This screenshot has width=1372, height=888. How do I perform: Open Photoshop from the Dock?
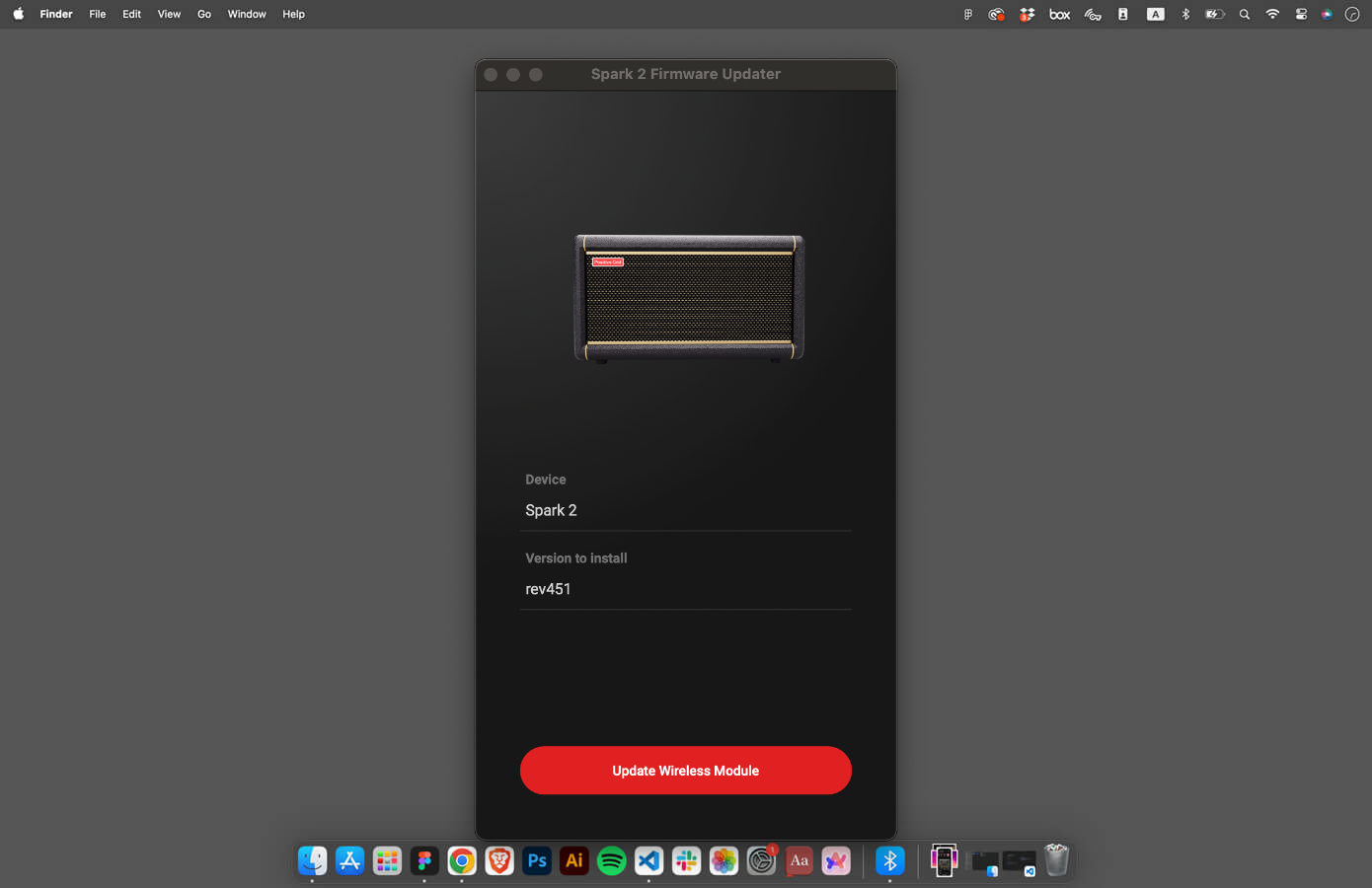[537, 860]
